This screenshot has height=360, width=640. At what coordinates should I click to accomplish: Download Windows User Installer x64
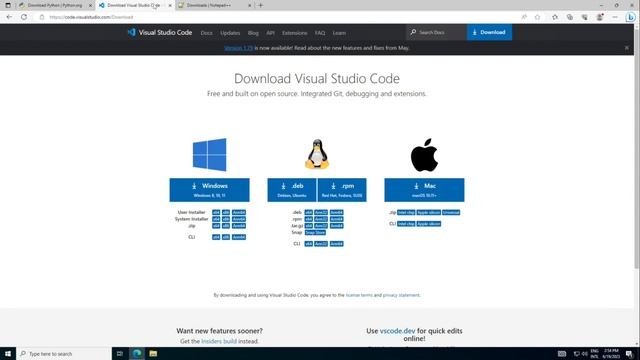click(216, 212)
